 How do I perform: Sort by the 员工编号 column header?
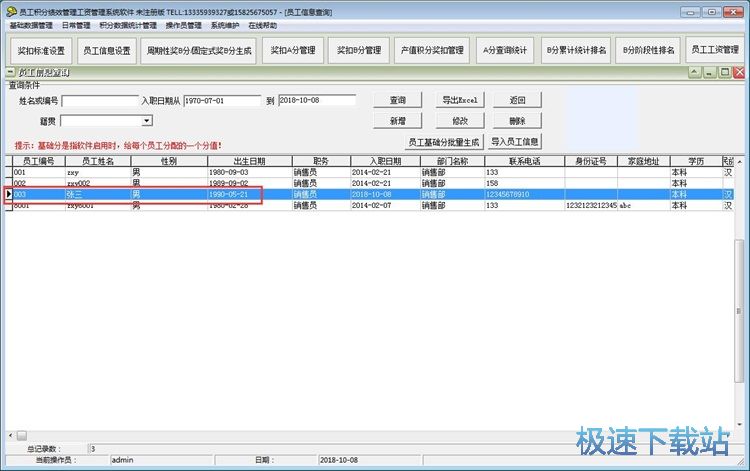[38, 161]
